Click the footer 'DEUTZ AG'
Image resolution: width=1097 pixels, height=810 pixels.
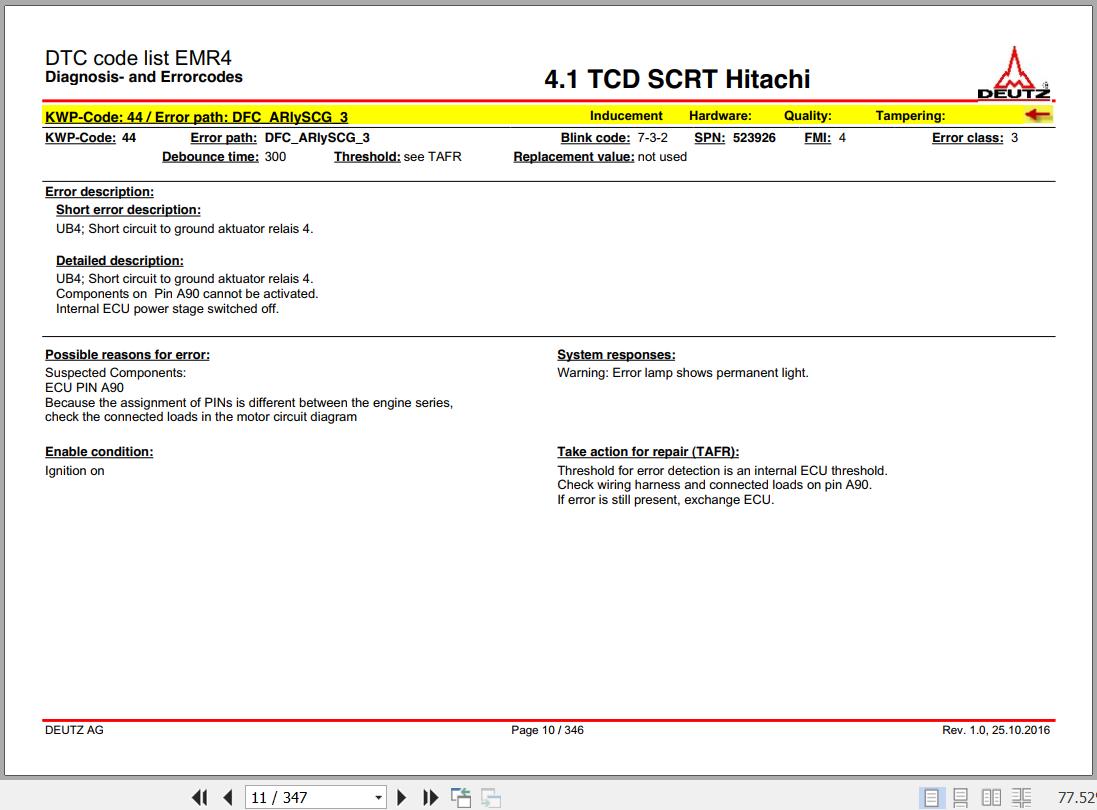[74, 730]
